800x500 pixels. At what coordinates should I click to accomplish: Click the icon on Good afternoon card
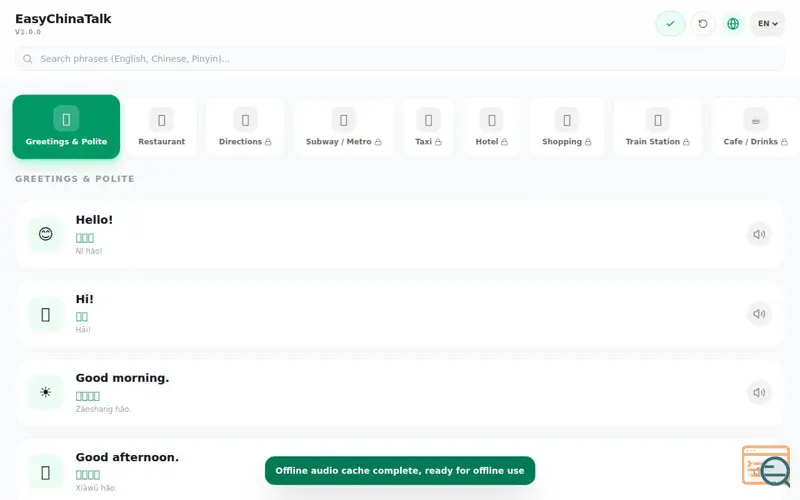pyautogui.click(x=45, y=472)
